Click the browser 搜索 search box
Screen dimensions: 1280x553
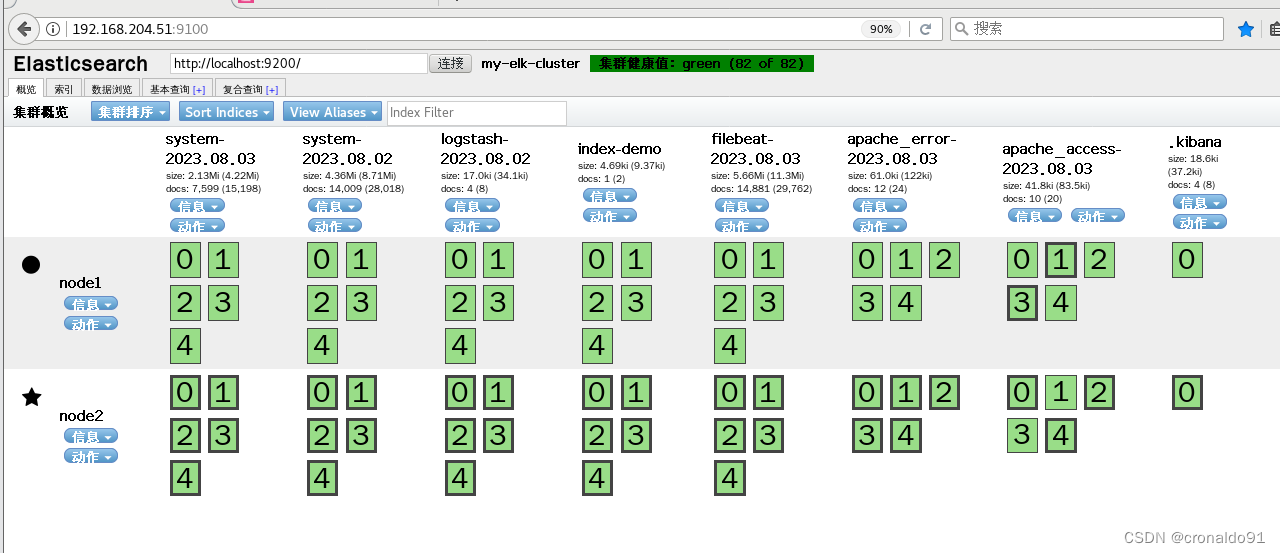1087,29
